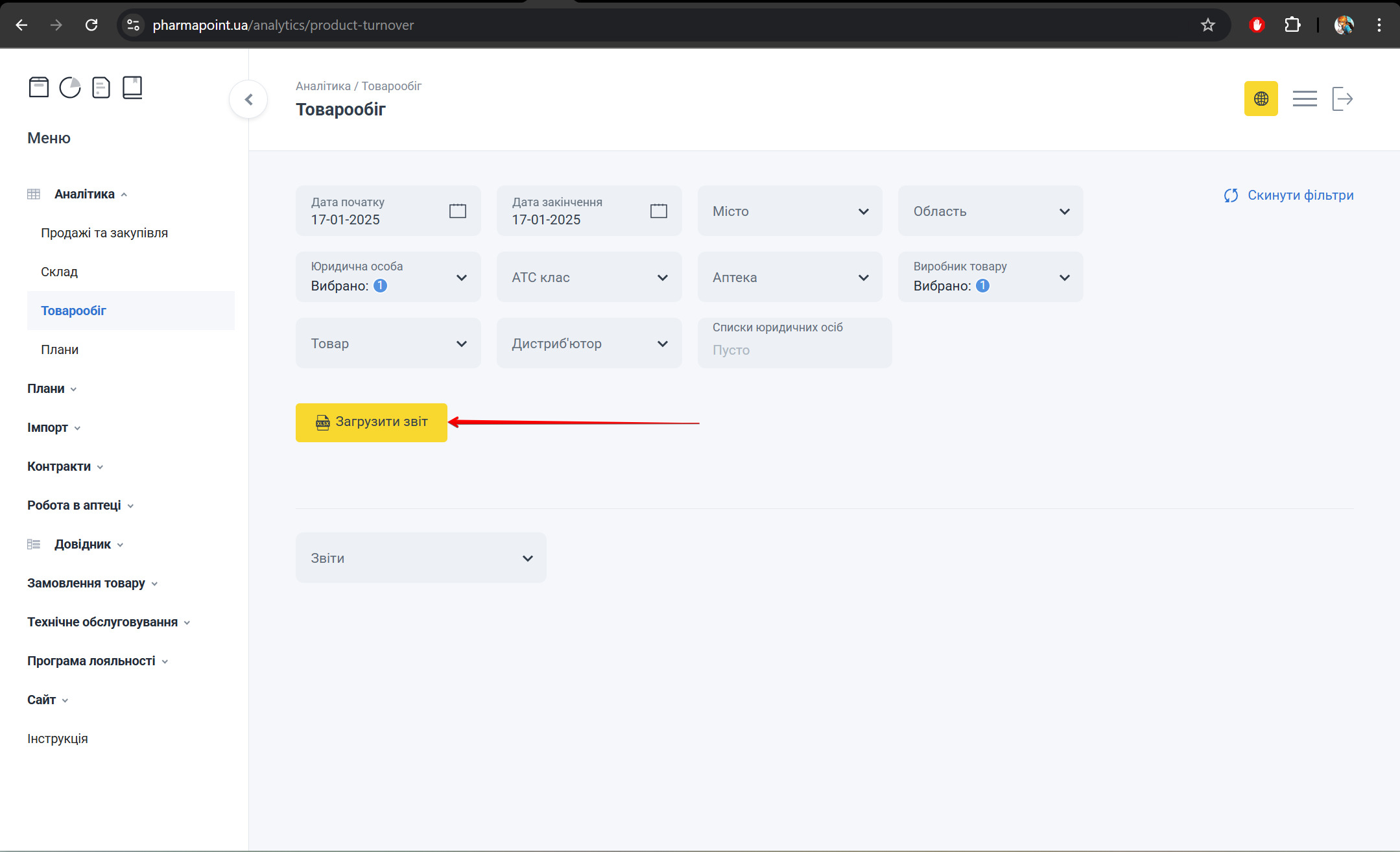Click the yellow globe language button
Viewport: 1400px width, 852px height.
(x=1261, y=99)
